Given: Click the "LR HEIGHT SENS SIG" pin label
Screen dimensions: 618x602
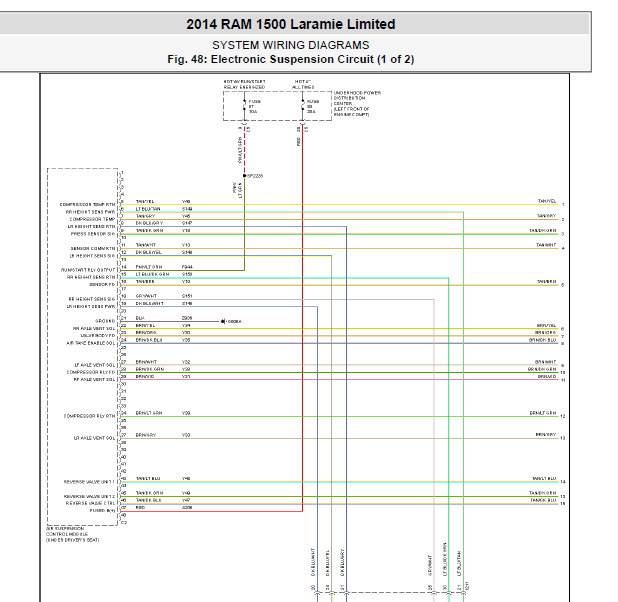Looking at the screenshot, I should click(x=93, y=256).
